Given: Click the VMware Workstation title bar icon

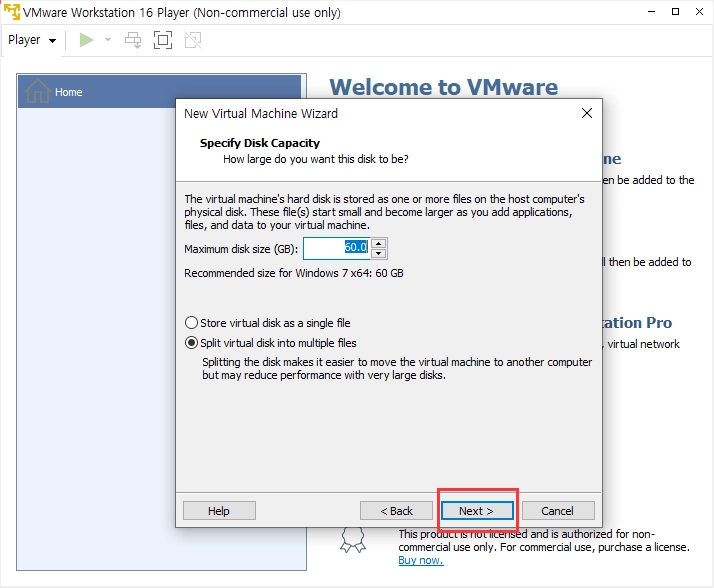Looking at the screenshot, I should pyautogui.click(x=12, y=11).
